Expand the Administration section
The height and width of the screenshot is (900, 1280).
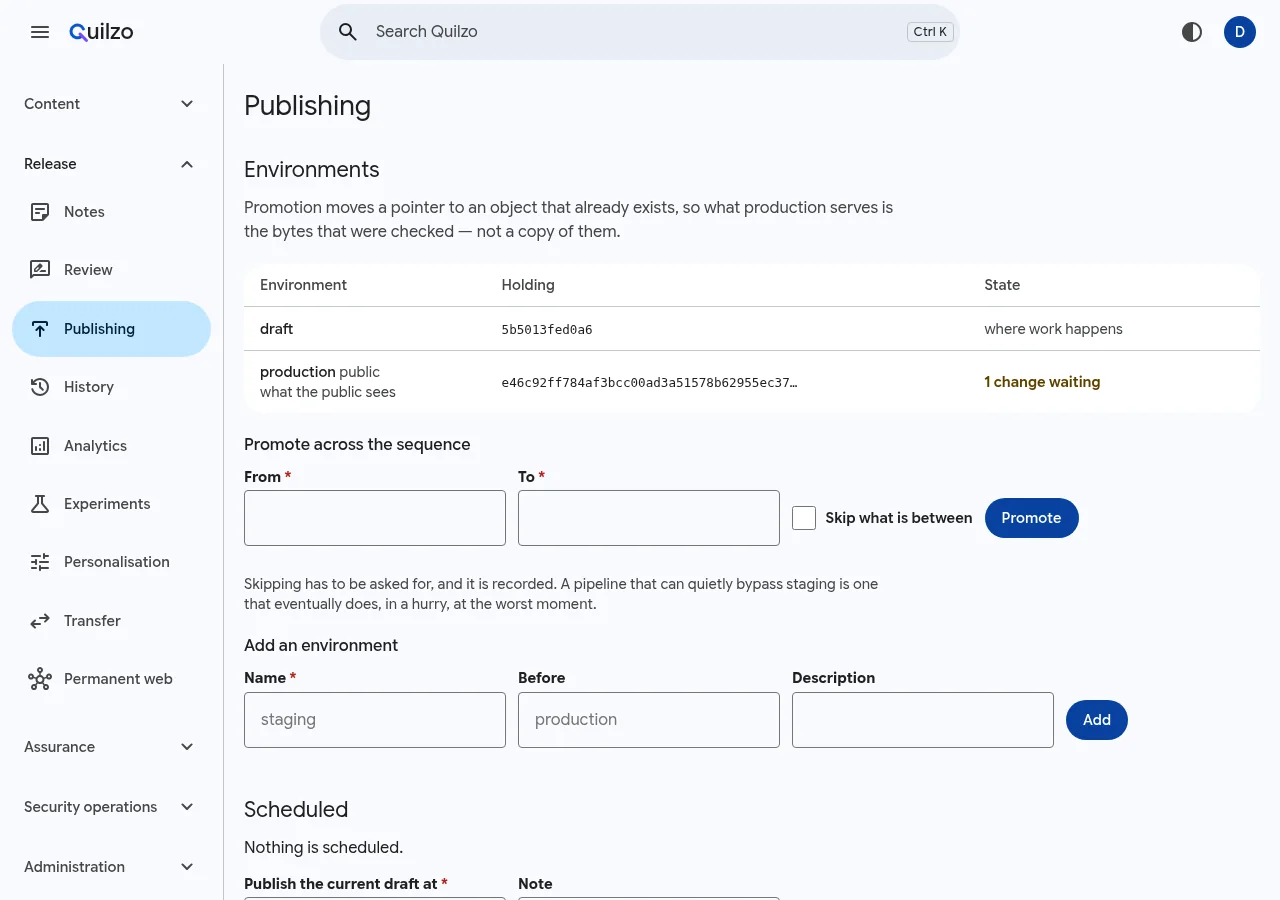111,867
